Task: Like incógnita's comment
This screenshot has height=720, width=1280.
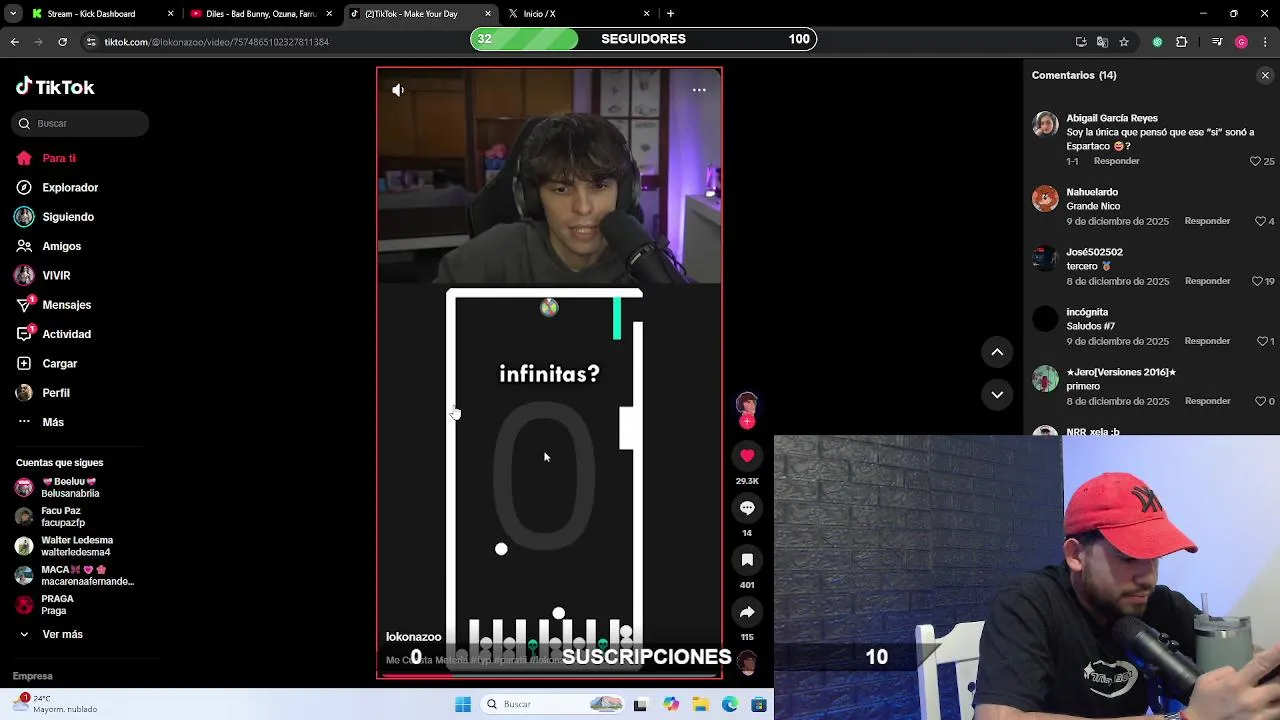Action: coord(1261,341)
